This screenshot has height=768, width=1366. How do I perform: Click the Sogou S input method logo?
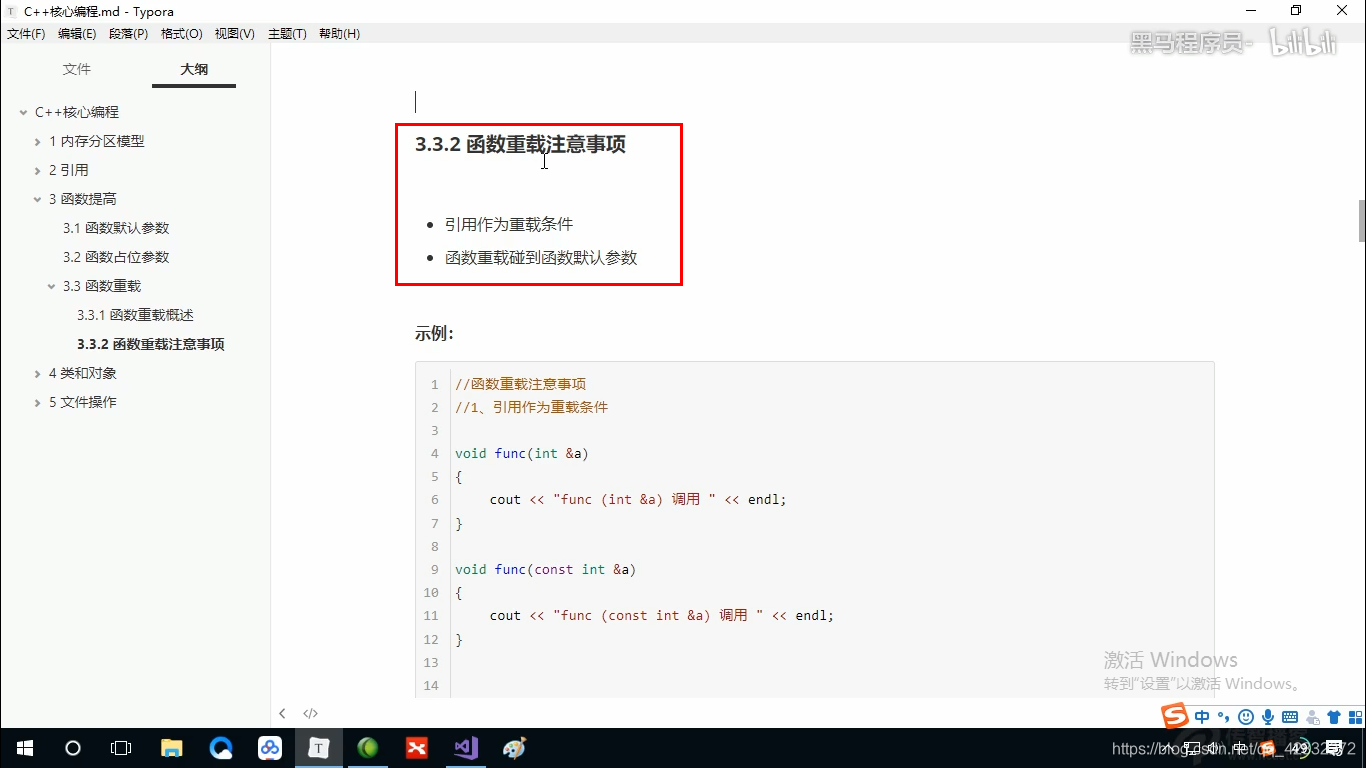[1175, 716]
